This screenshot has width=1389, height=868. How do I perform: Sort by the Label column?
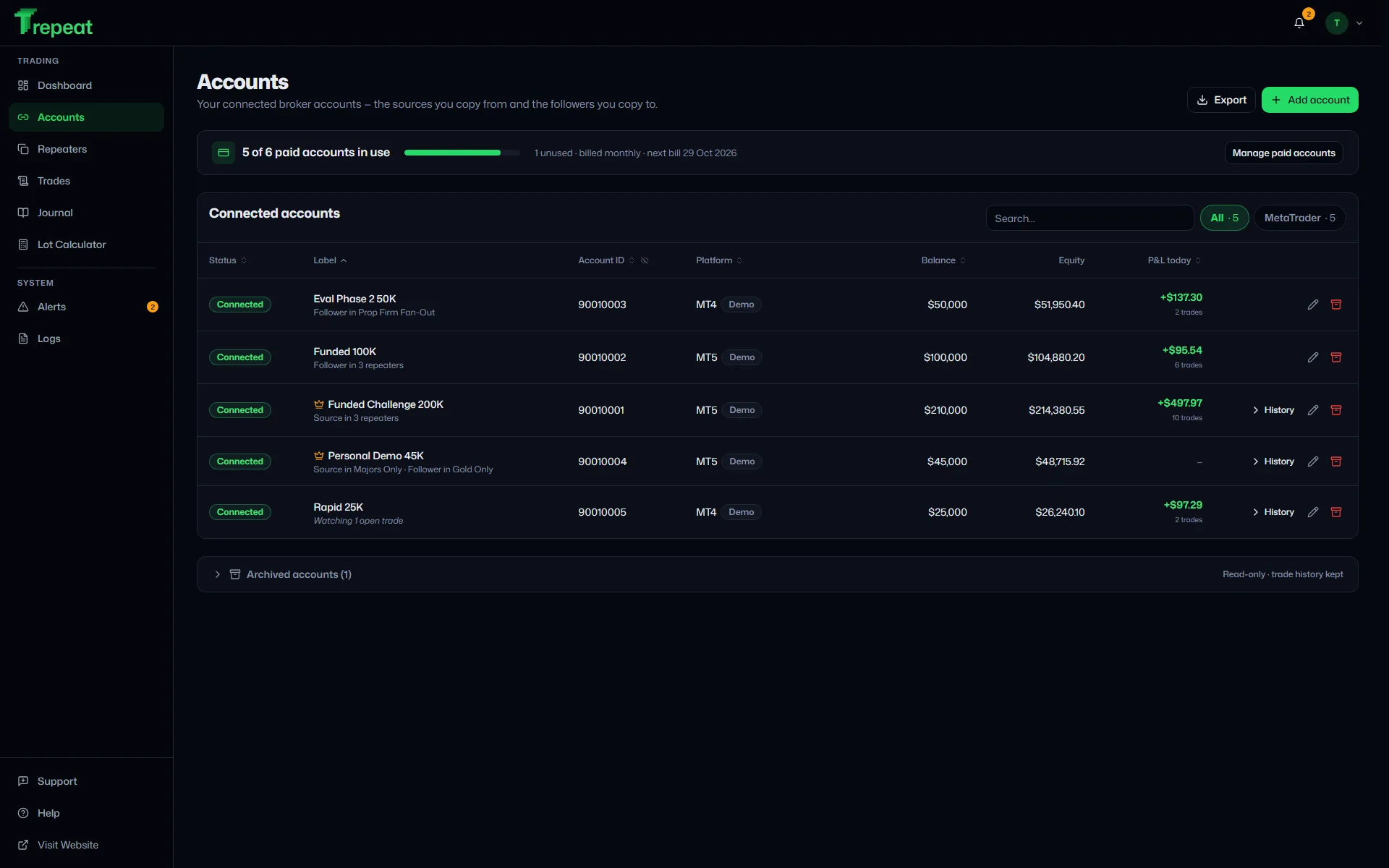[330, 260]
